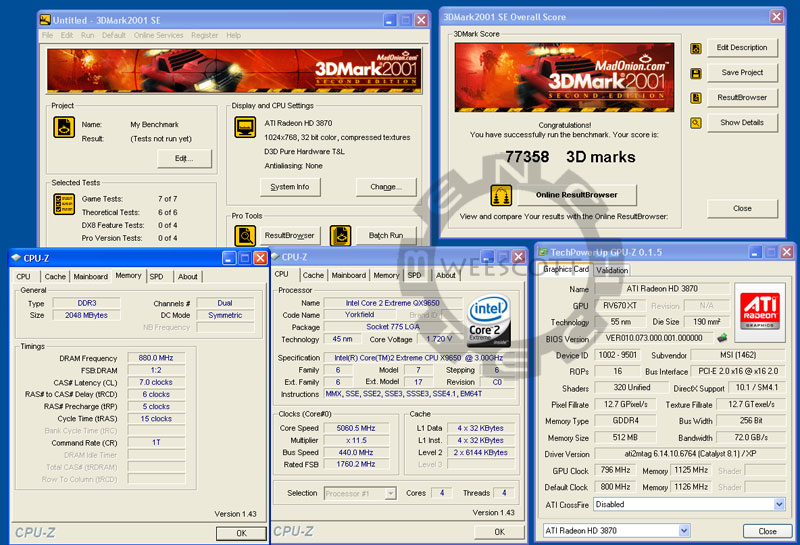This screenshot has height=545, width=800.
Task: Click the Rated FSB 1760.2 MHz field
Action: coord(356,464)
